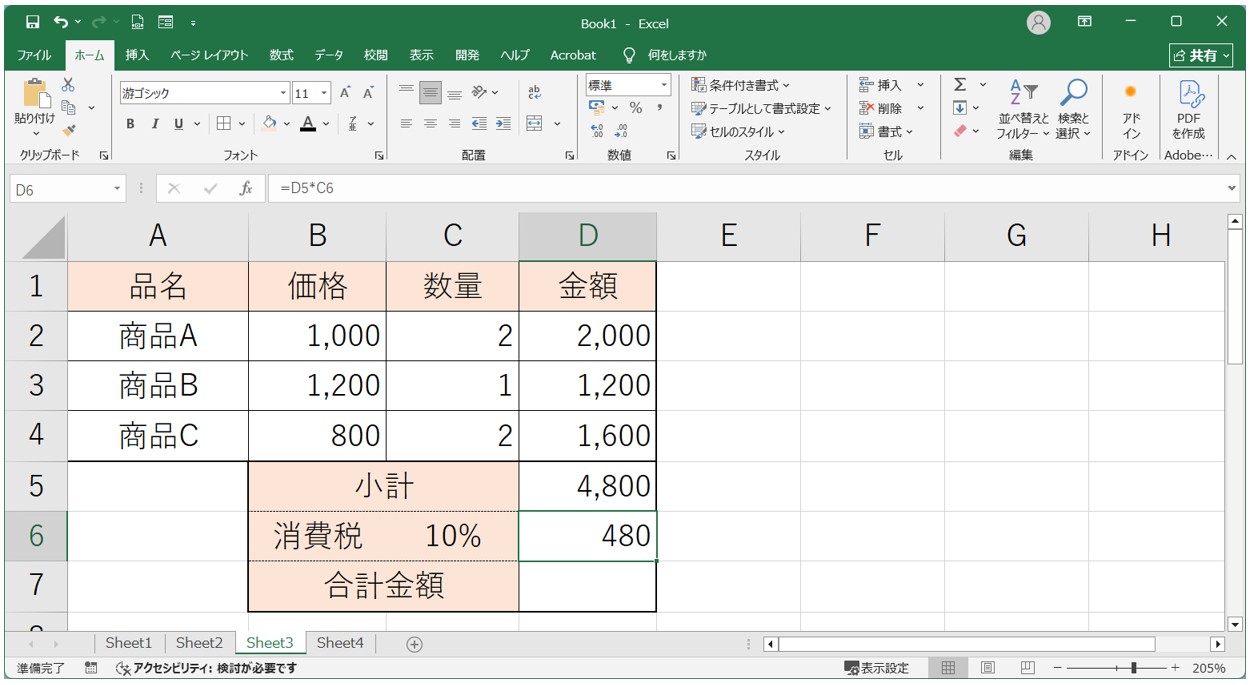The image size is (1251, 685).
Task: Copy selection using the copy icon
Action: pos(70,107)
